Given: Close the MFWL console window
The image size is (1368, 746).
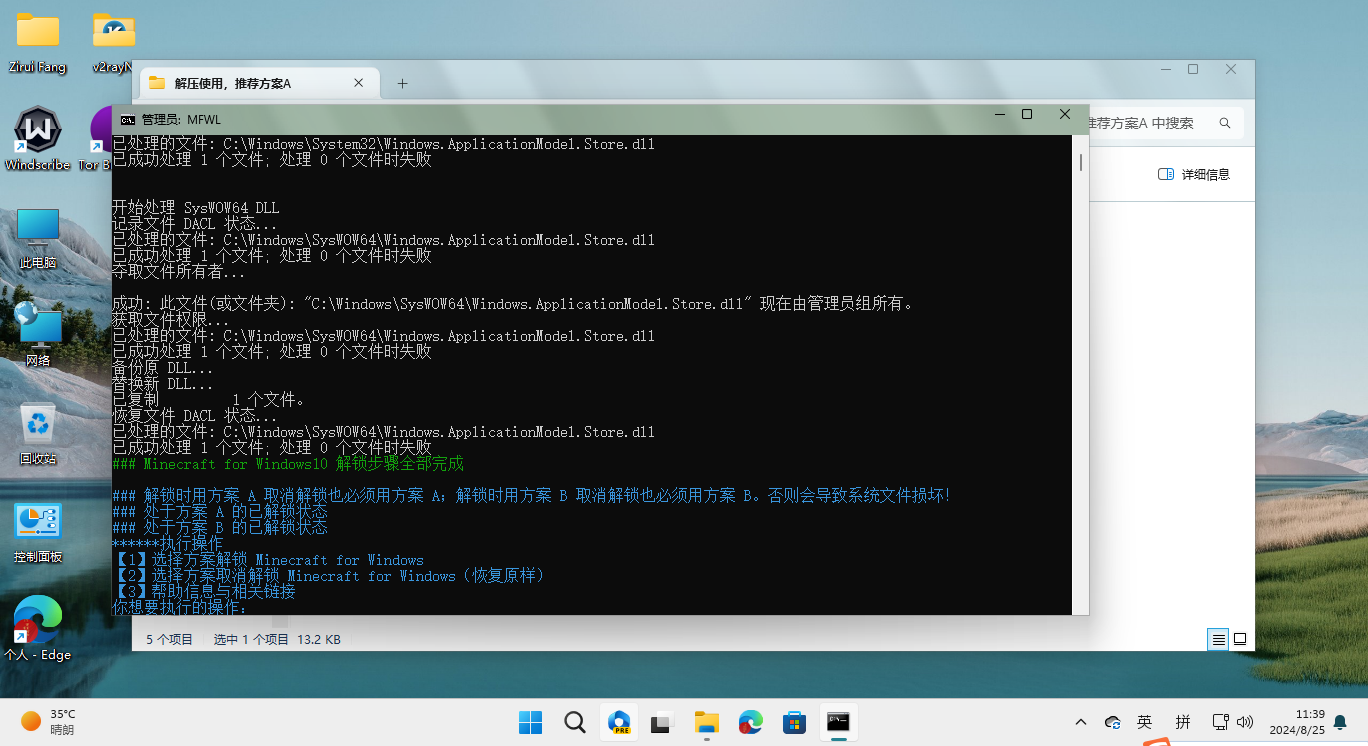Looking at the screenshot, I should [x=1065, y=115].
